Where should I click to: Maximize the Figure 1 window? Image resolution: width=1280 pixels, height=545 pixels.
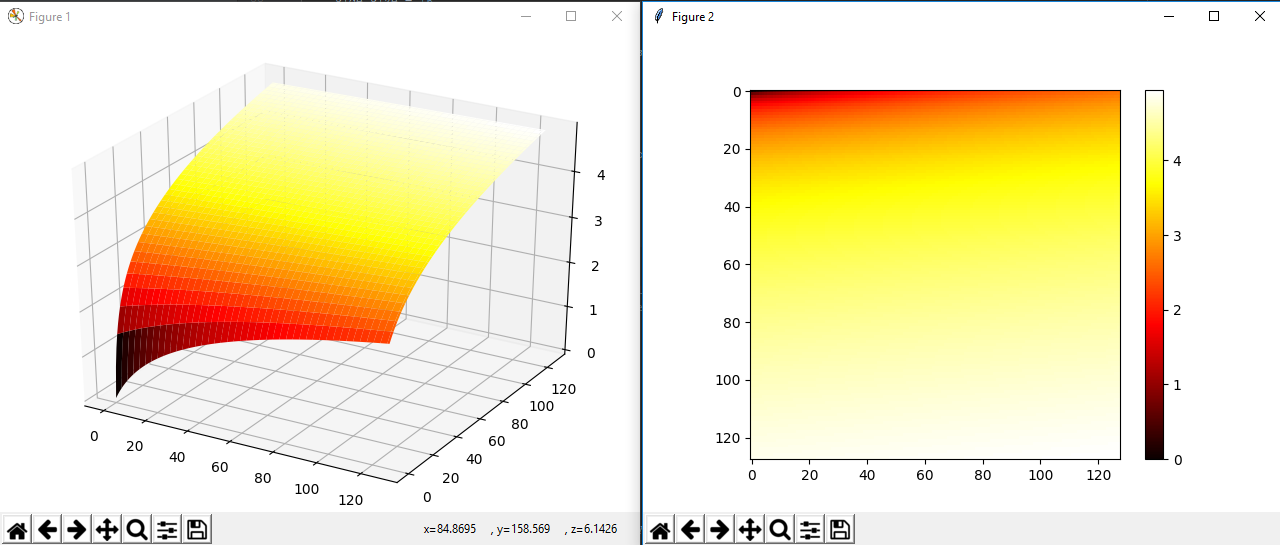[x=571, y=16]
